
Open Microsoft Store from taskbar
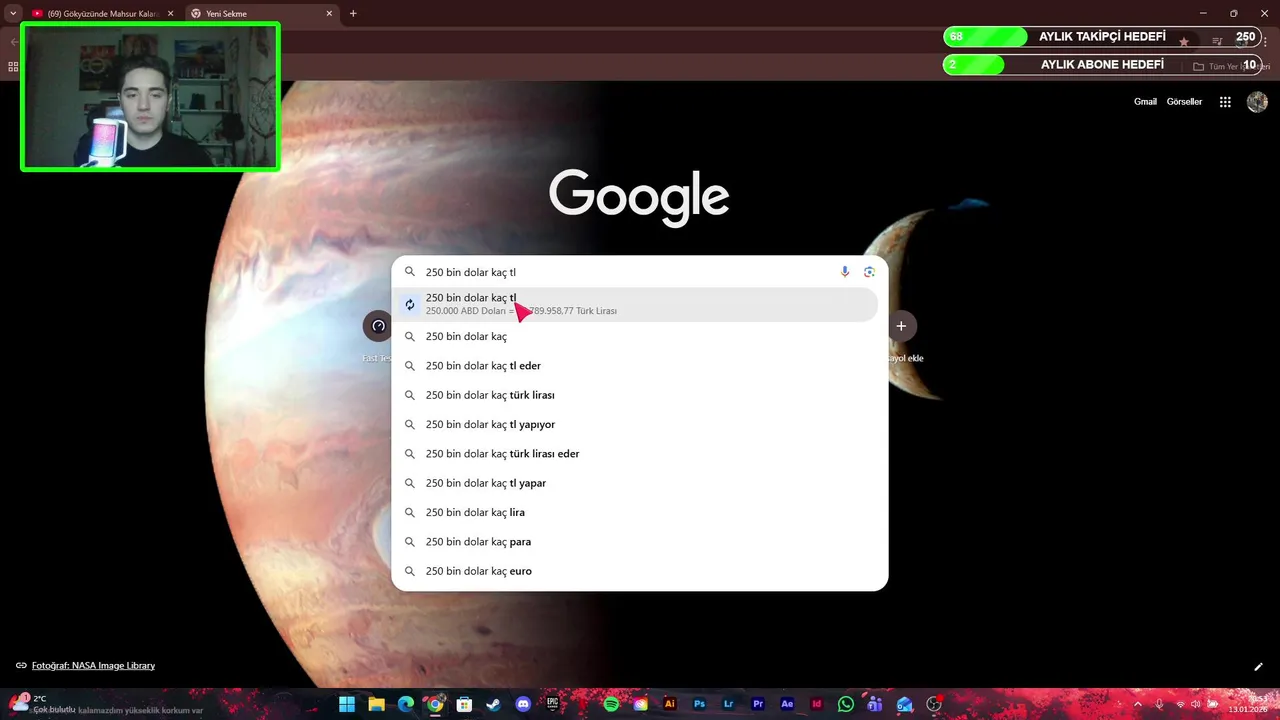(464, 704)
